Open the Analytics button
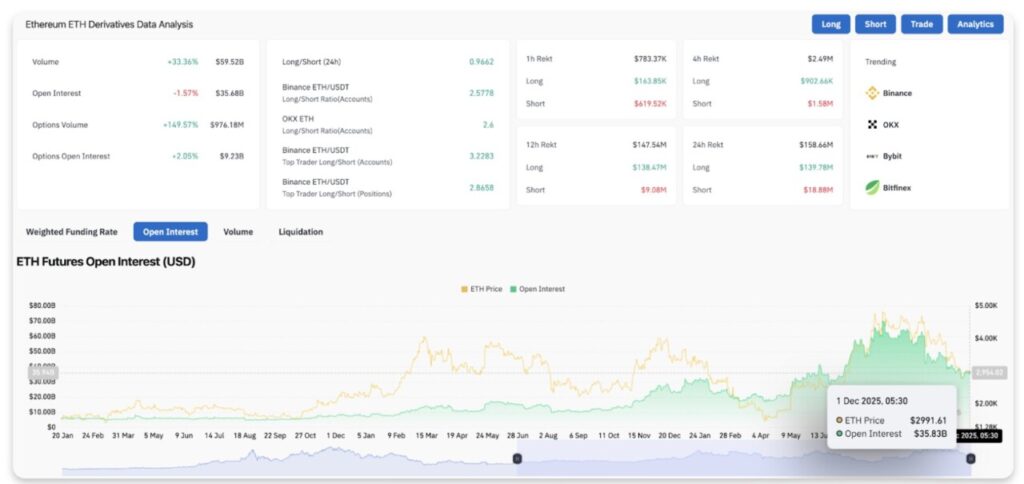Viewport: 1024px width, 484px height. [x=975, y=24]
